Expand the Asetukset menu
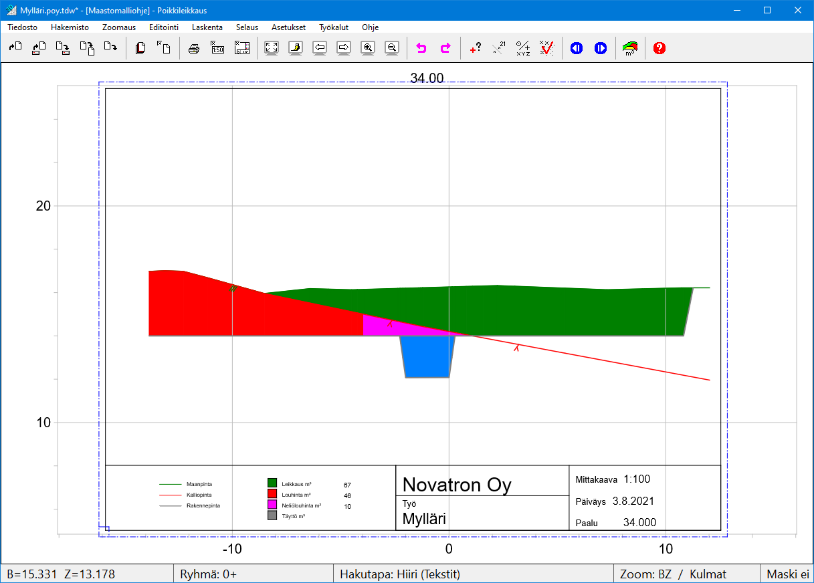This screenshot has width=814, height=583. click(x=289, y=27)
